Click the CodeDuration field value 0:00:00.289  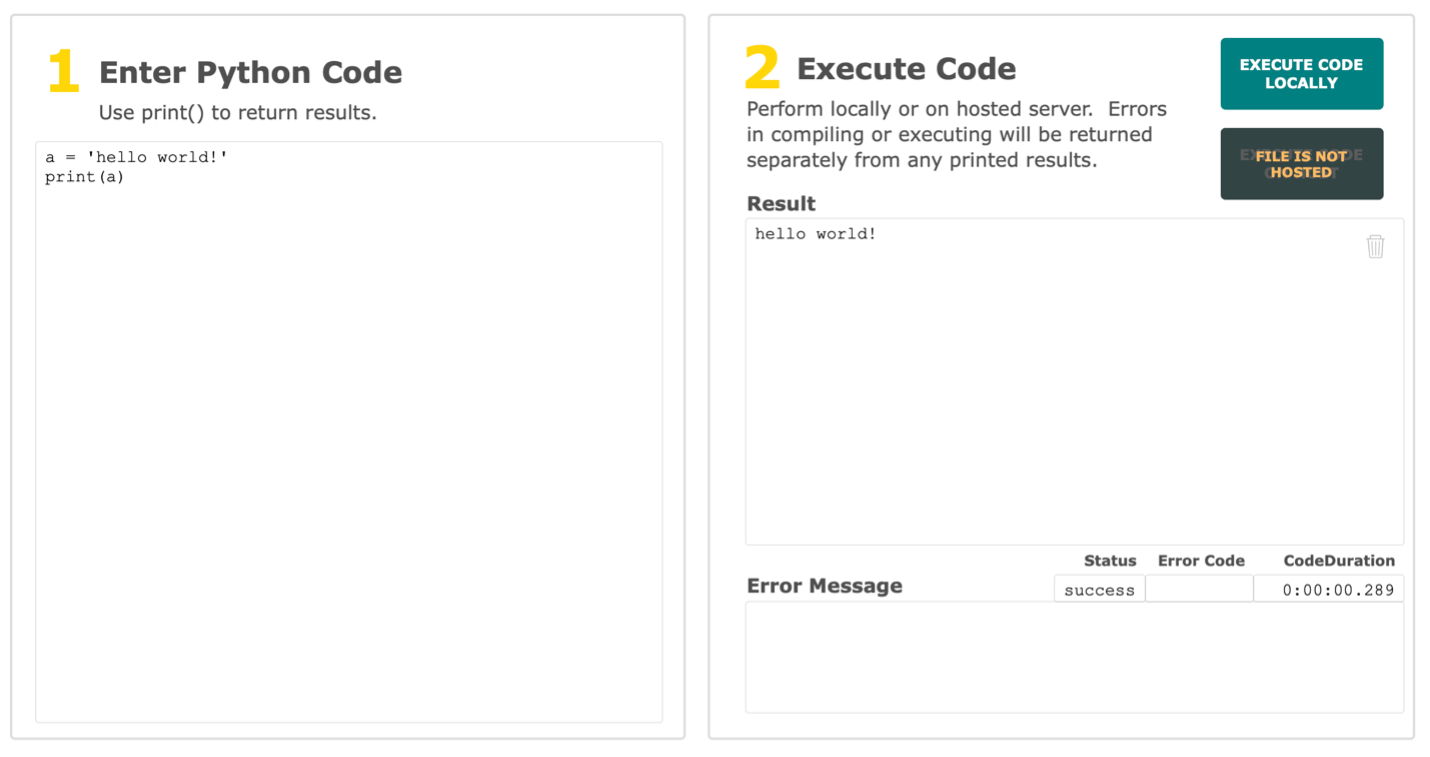point(1337,590)
